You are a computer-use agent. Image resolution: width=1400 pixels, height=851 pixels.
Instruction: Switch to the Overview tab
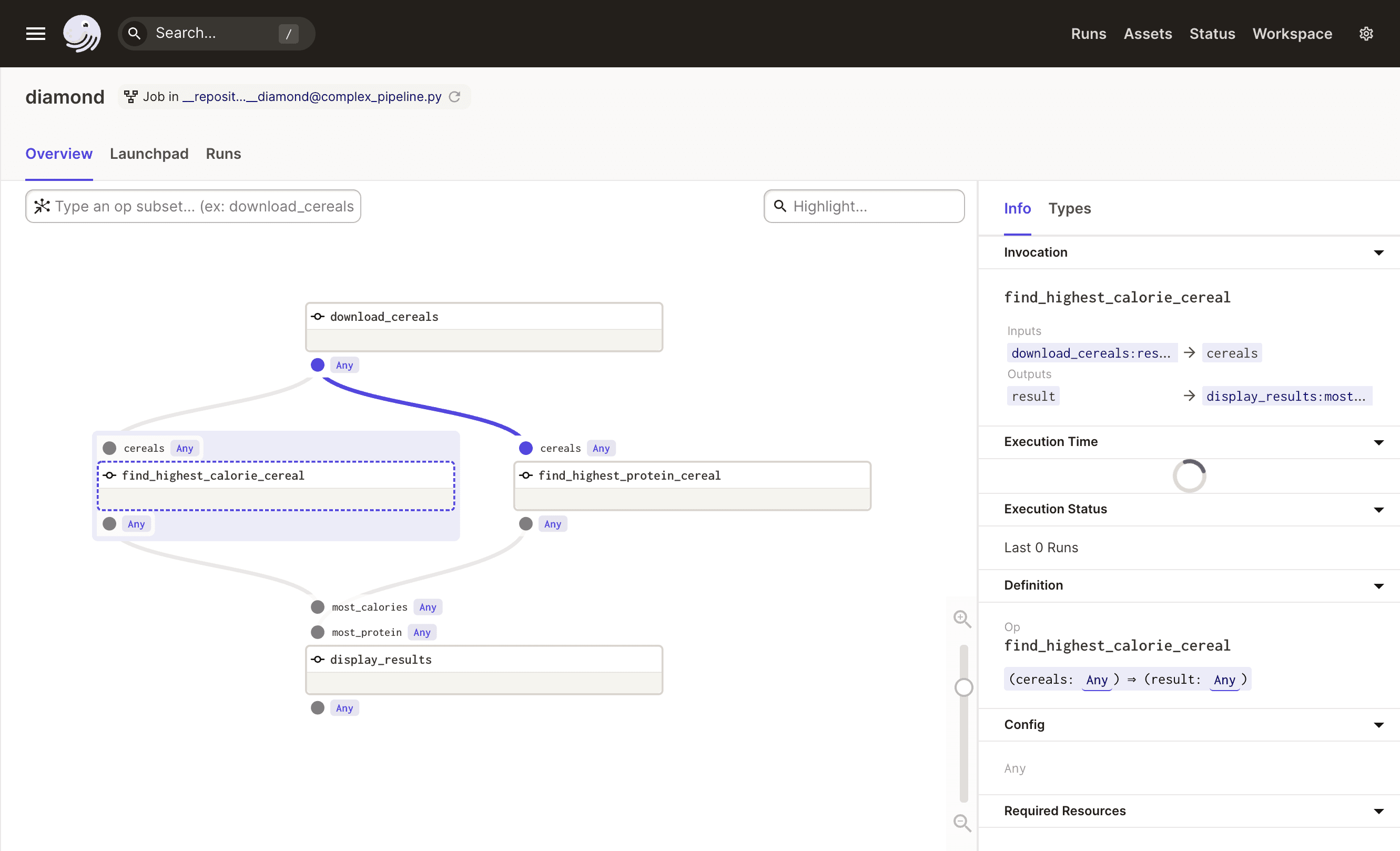(59, 154)
